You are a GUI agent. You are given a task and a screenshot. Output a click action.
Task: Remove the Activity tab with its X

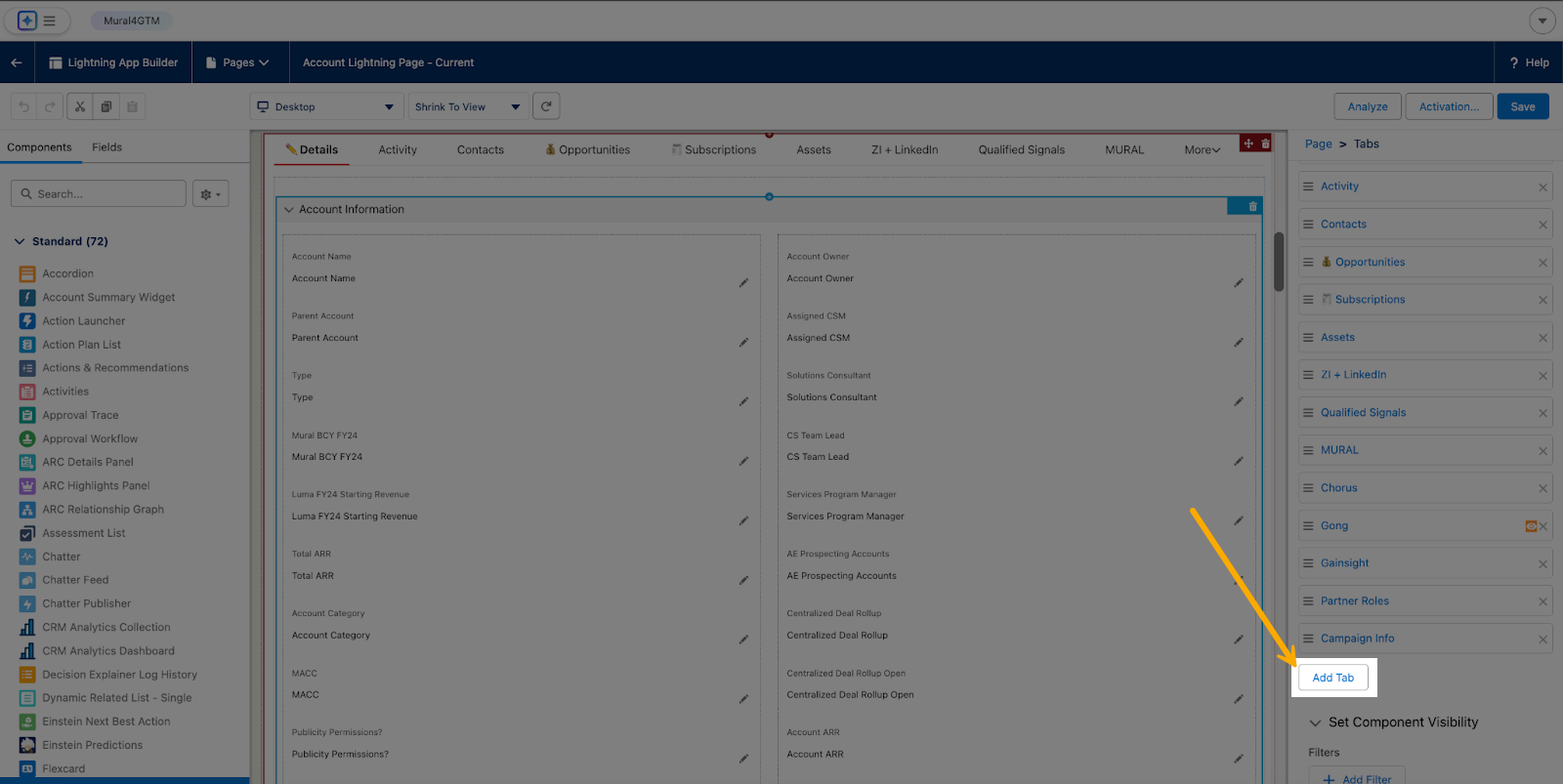point(1543,187)
